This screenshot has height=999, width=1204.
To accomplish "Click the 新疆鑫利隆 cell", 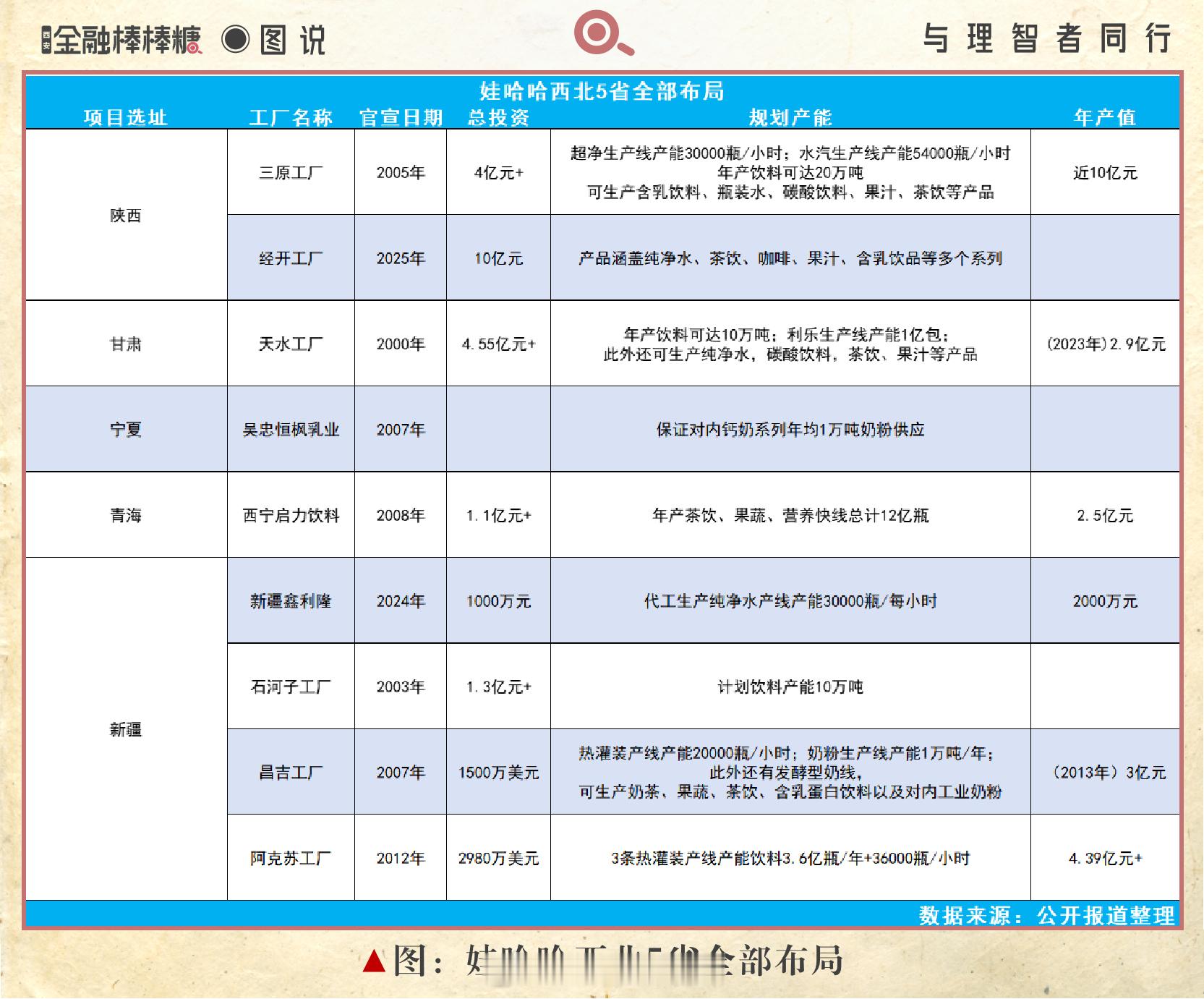I will tap(291, 601).
